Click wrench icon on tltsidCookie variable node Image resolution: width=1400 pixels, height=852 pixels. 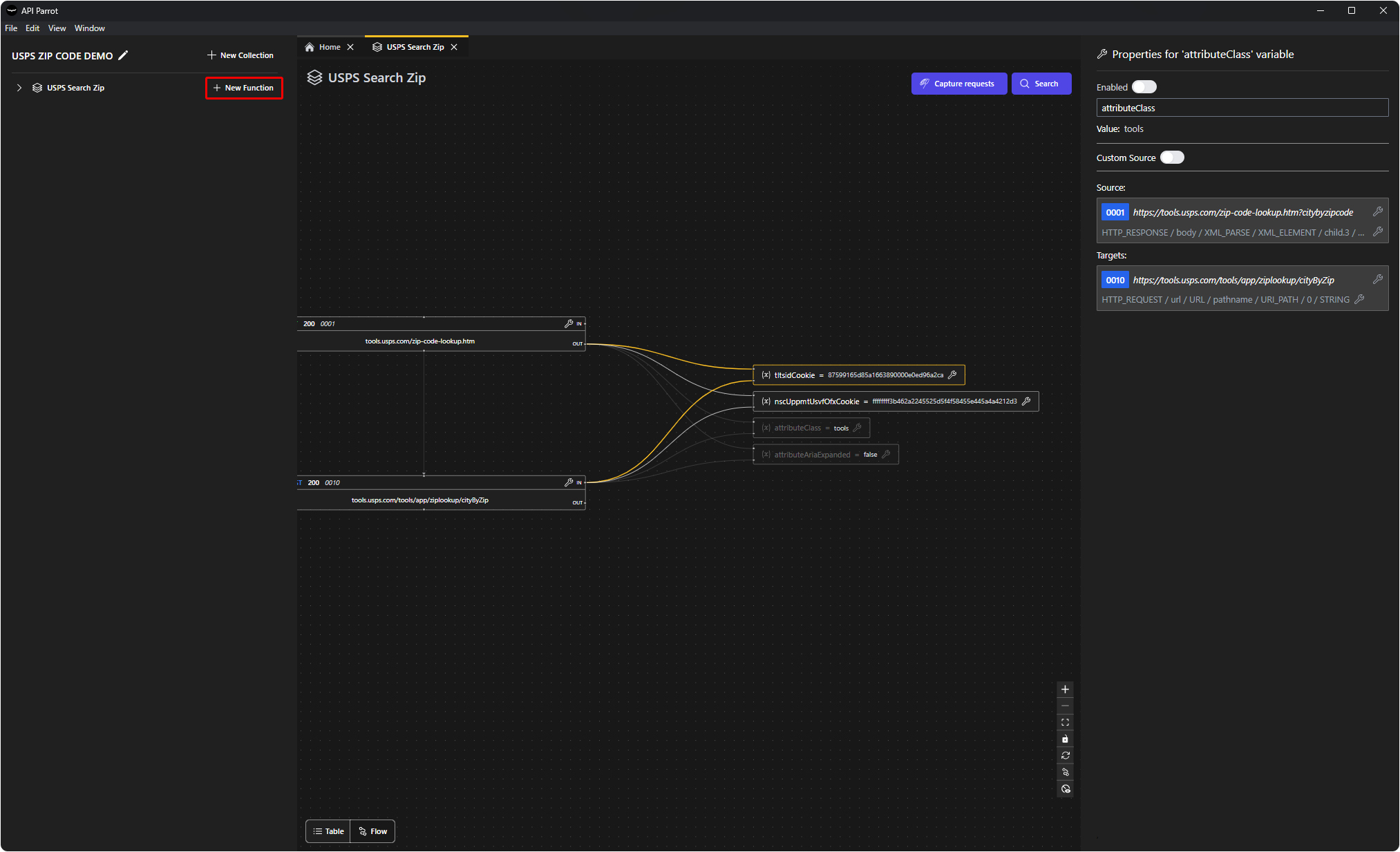pyautogui.click(x=952, y=375)
